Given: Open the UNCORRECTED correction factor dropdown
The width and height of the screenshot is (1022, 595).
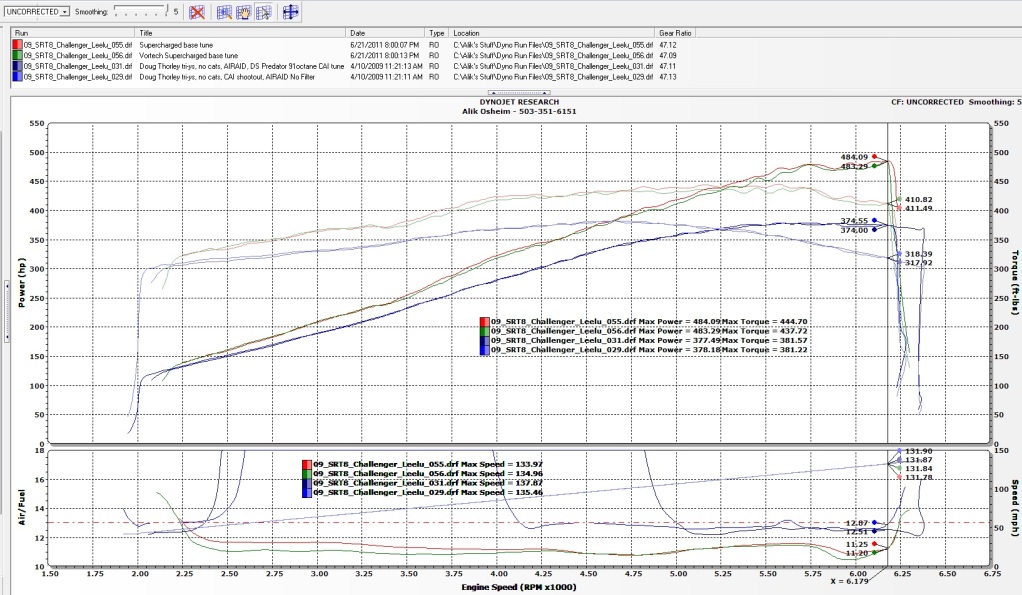Looking at the screenshot, I should point(65,12).
